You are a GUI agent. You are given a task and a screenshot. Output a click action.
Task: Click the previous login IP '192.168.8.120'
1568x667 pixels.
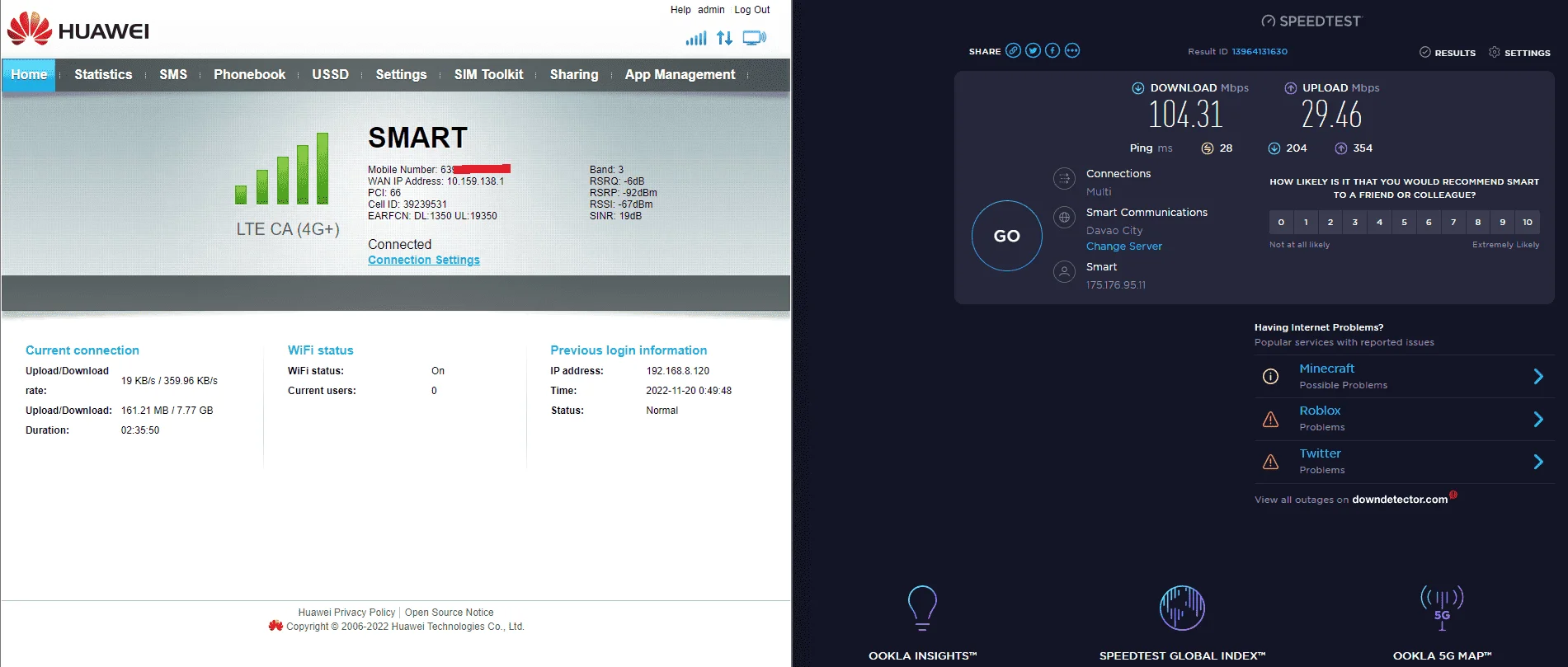click(678, 371)
